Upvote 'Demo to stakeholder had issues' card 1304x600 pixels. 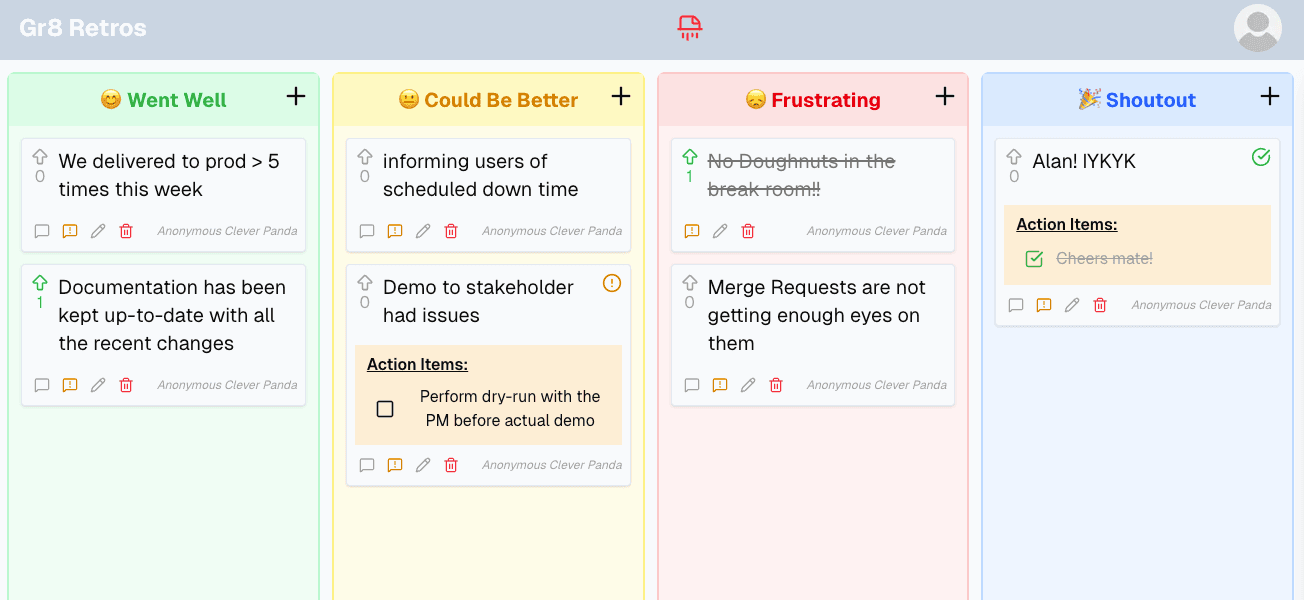[365, 283]
